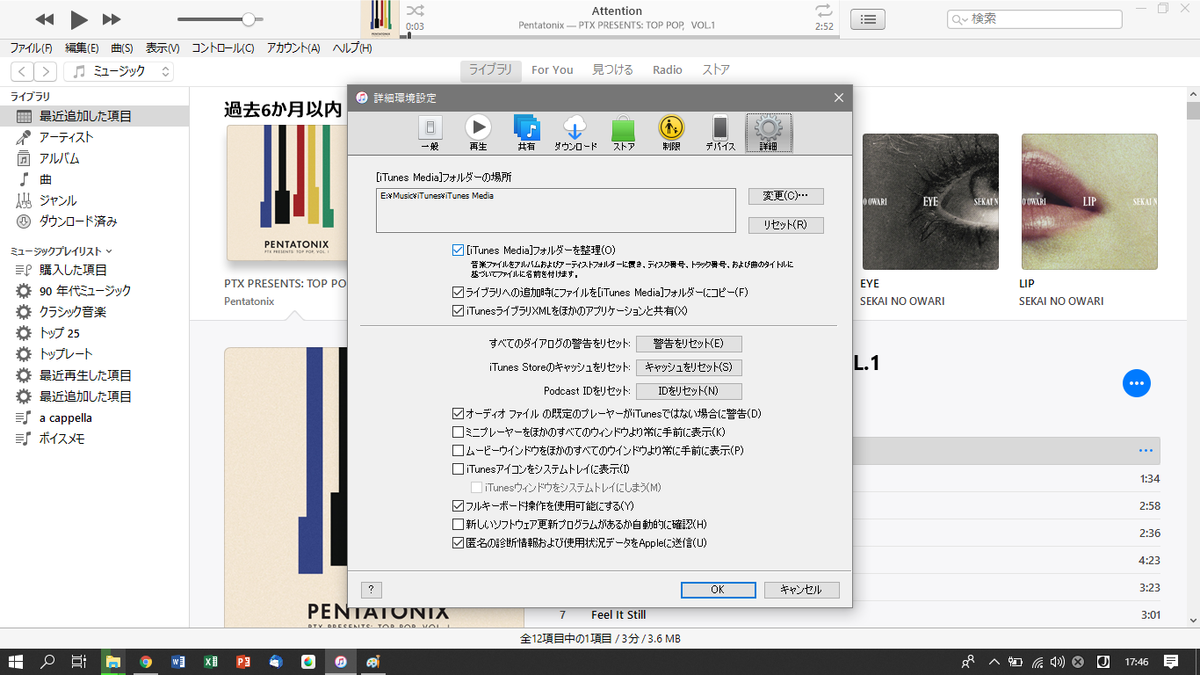Click the previous track rewind button

(x=45, y=19)
